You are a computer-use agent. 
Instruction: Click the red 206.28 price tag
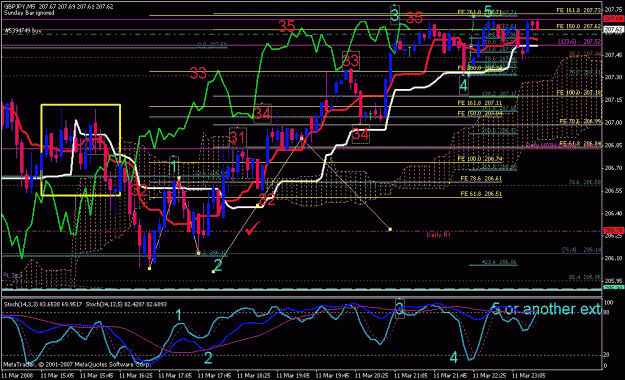[x=613, y=231]
